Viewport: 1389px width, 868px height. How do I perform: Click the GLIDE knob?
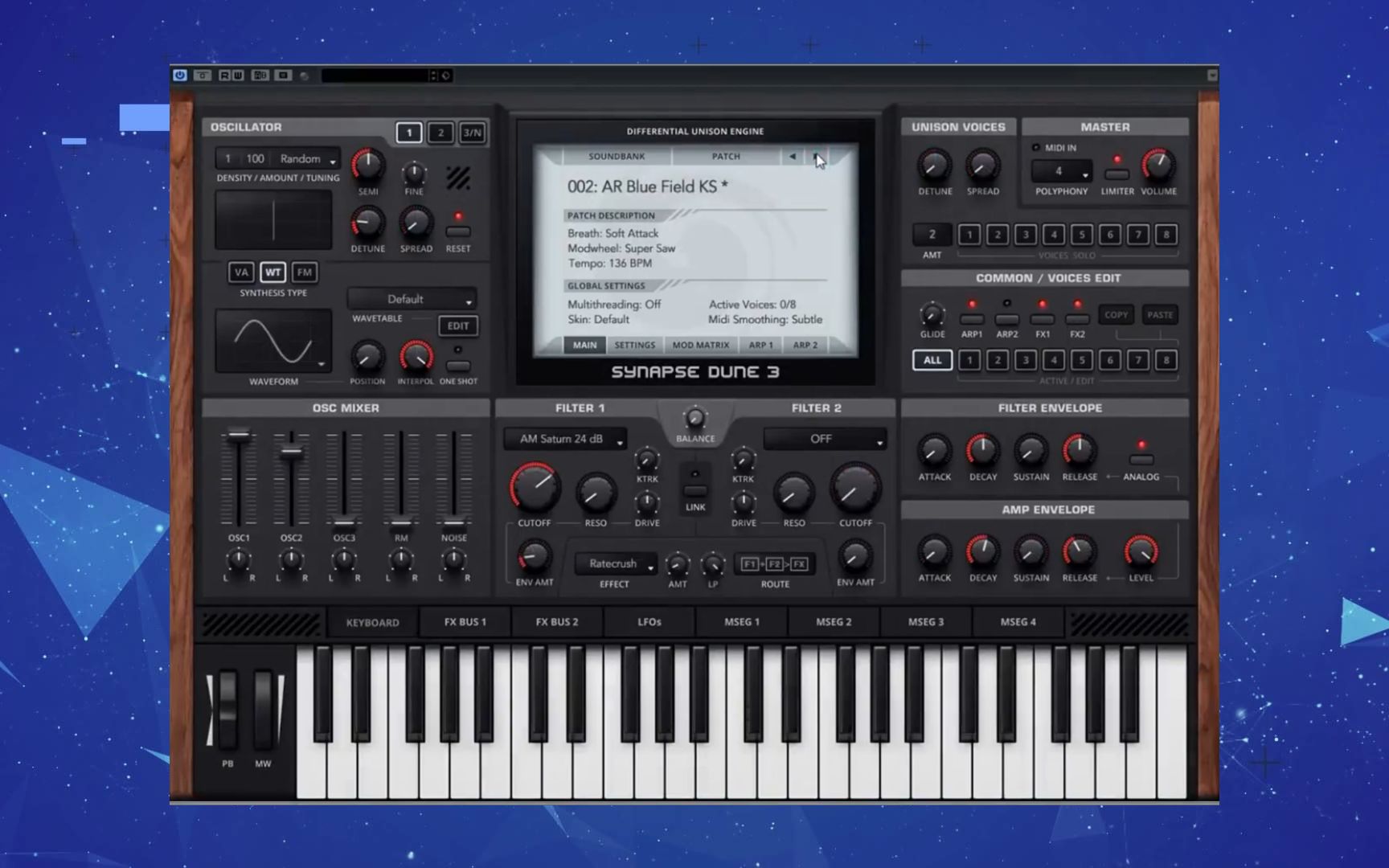(932, 313)
